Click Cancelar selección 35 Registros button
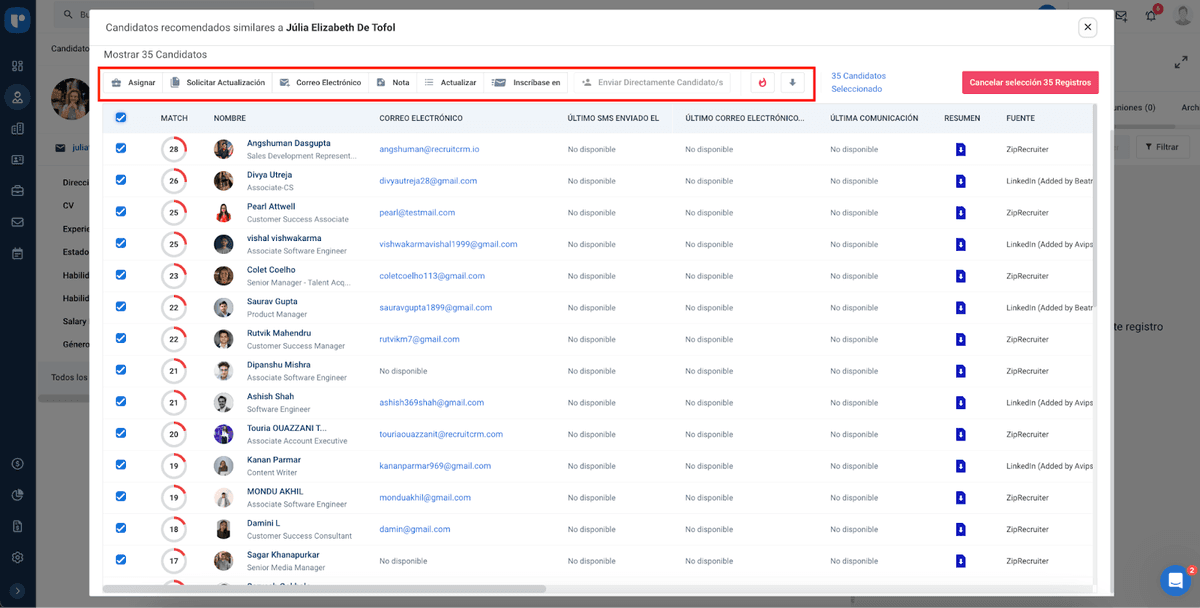This screenshot has height=608, width=1200. coord(1030,83)
